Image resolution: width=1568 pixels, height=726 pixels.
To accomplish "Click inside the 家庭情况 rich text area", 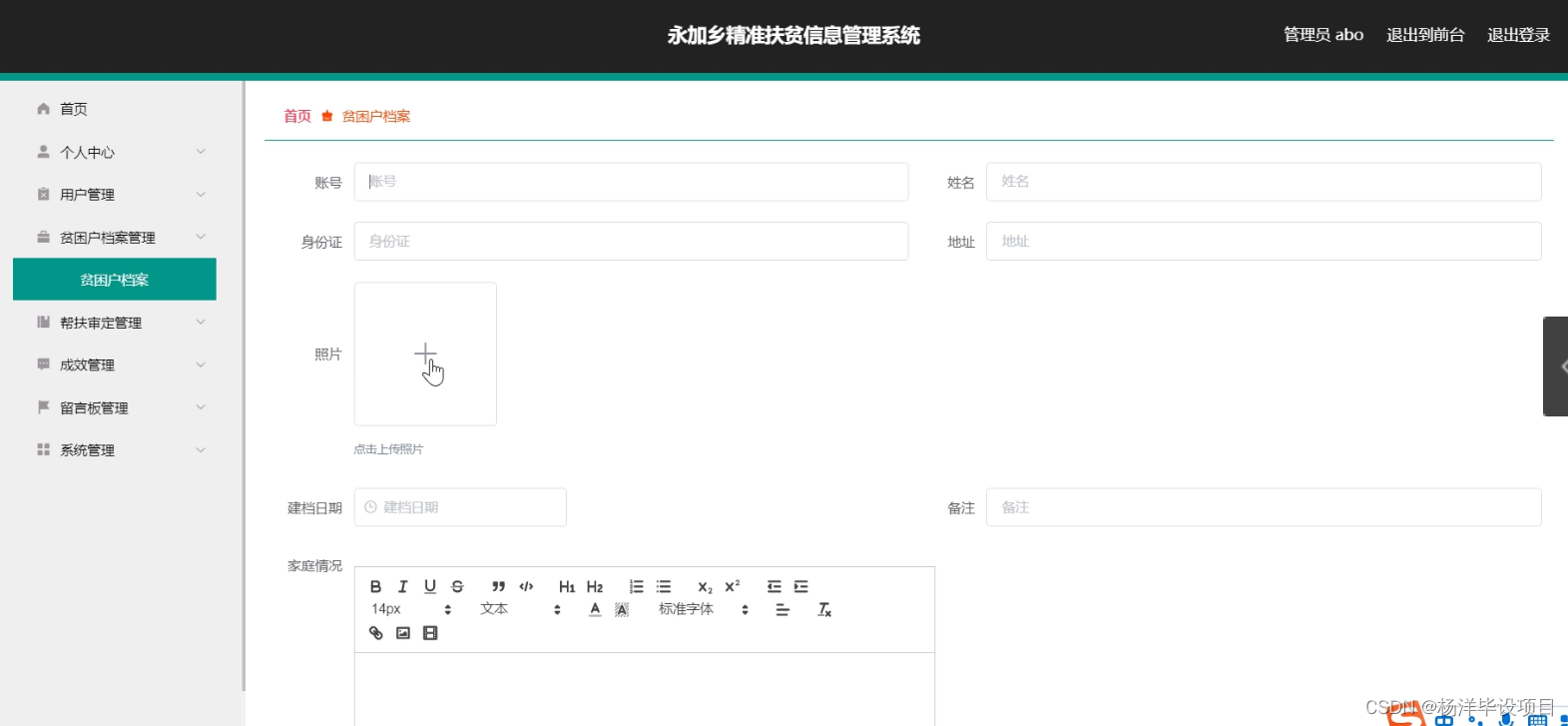I will (x=645, y=689).
